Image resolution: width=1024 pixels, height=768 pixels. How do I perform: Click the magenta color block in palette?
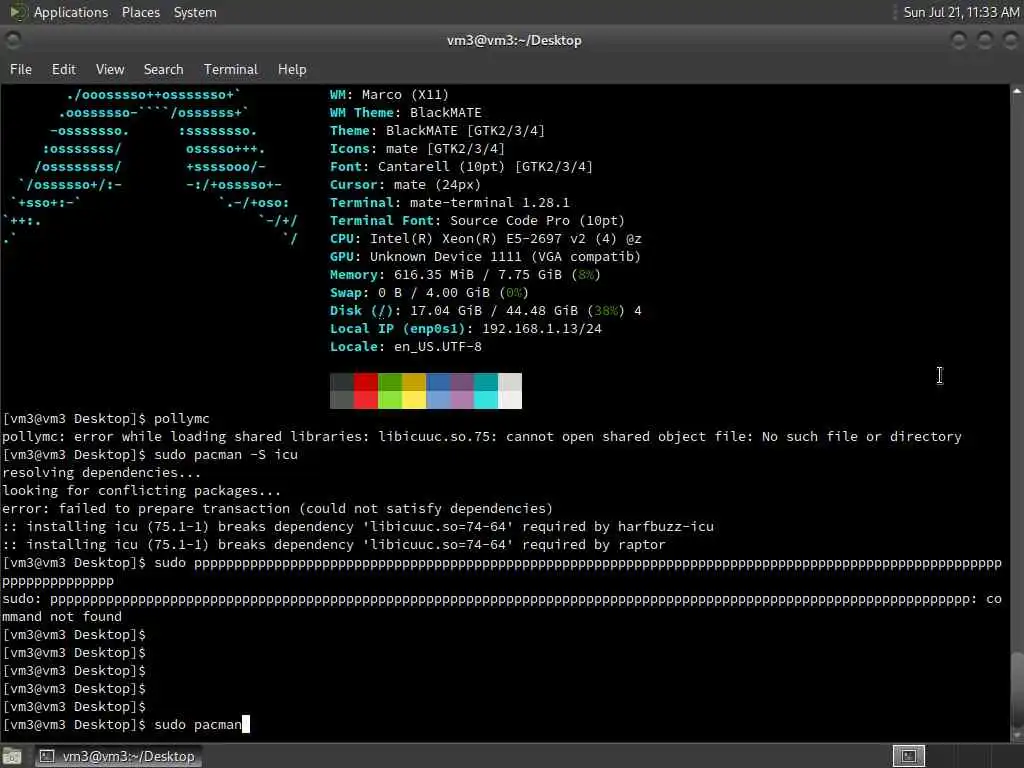tap(462, 391)
